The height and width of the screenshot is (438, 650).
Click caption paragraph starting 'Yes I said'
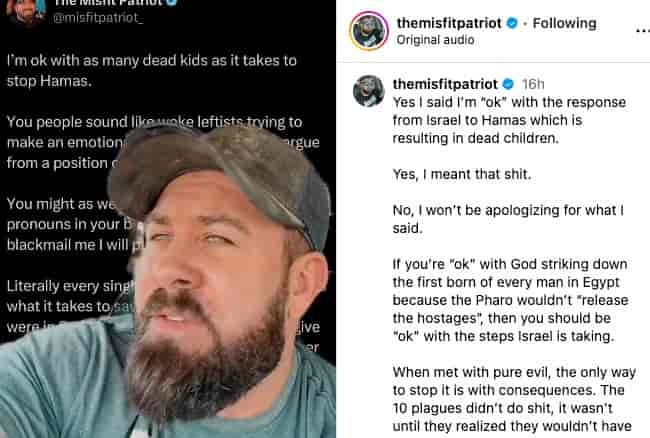point(509,120)
